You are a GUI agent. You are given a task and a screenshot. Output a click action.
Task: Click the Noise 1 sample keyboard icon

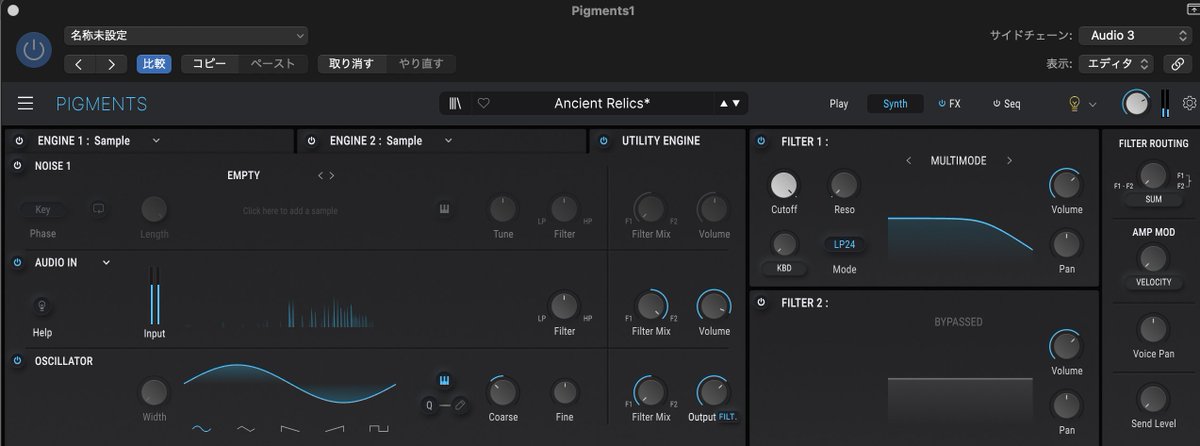click(445, 209)
